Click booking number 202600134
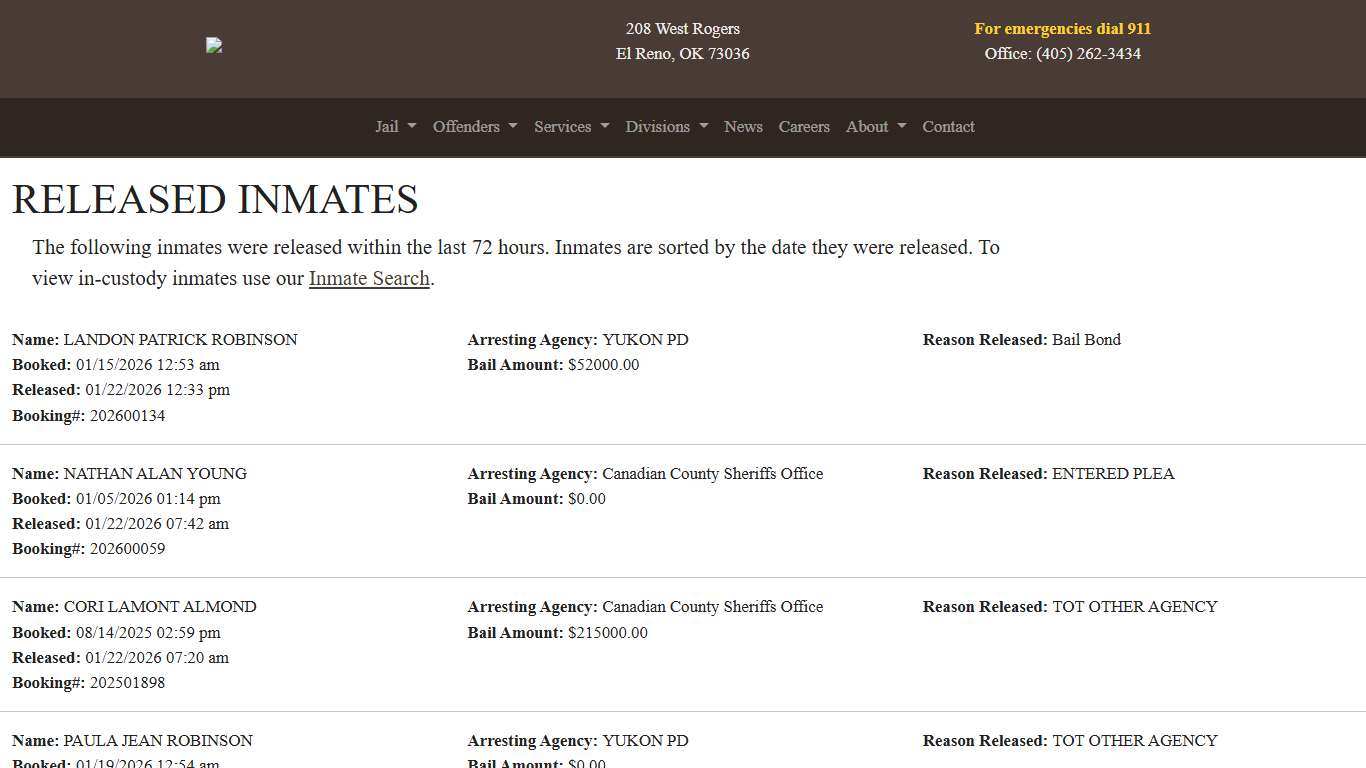 pos(127,415)
